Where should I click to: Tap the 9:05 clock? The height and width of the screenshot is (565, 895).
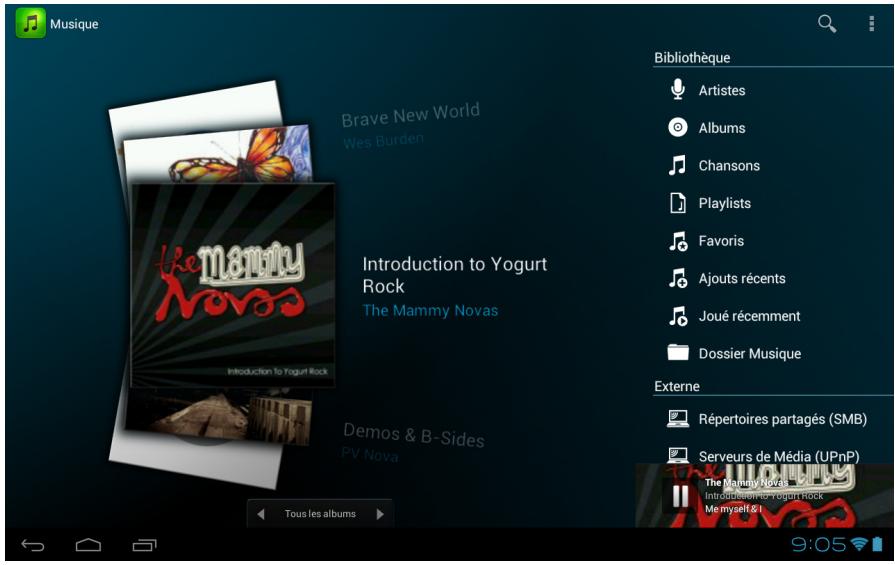pos(818,544)
